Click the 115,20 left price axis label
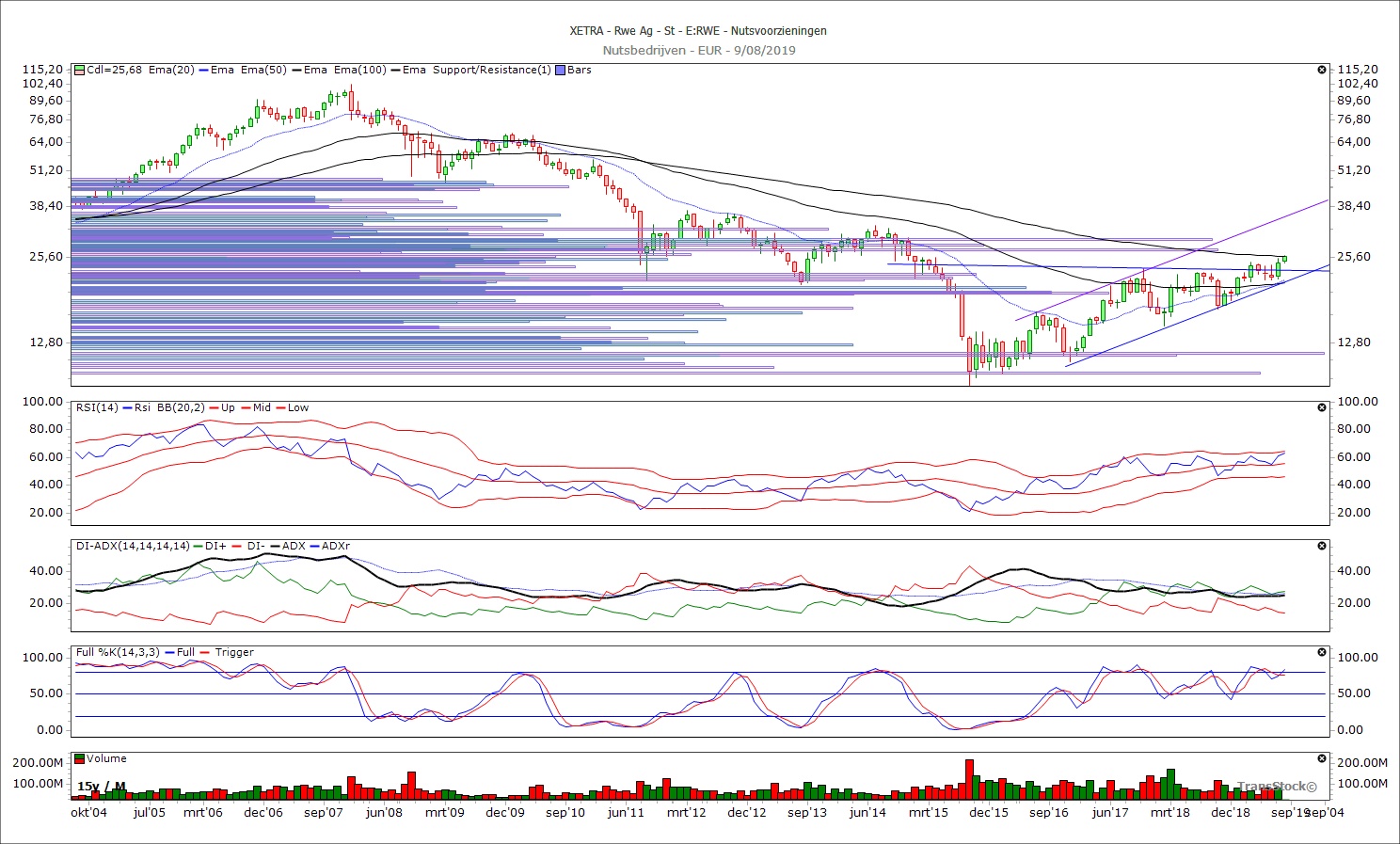 [x=42, y=70]
